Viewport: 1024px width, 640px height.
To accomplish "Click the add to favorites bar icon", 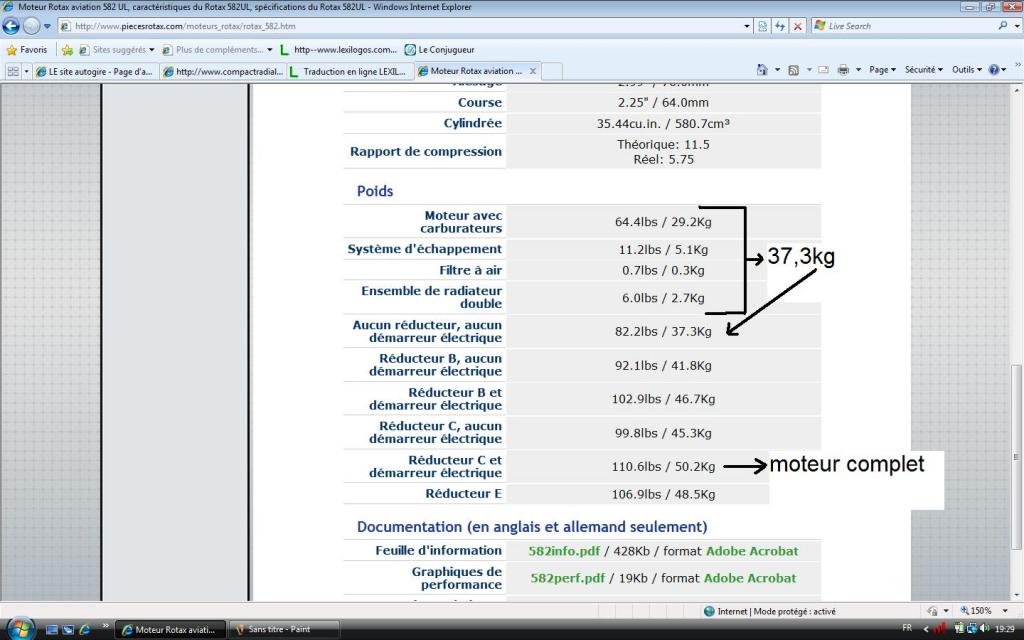I will pos(67,50).
